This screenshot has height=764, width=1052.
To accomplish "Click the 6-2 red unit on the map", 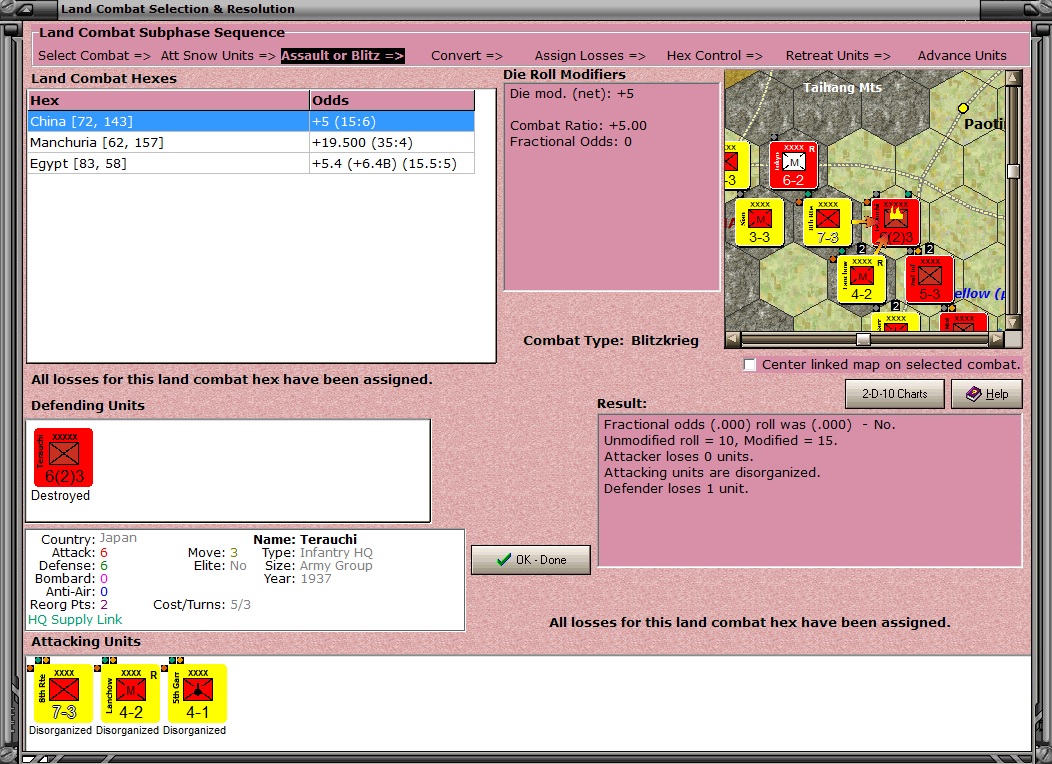I will pos(793,165).
